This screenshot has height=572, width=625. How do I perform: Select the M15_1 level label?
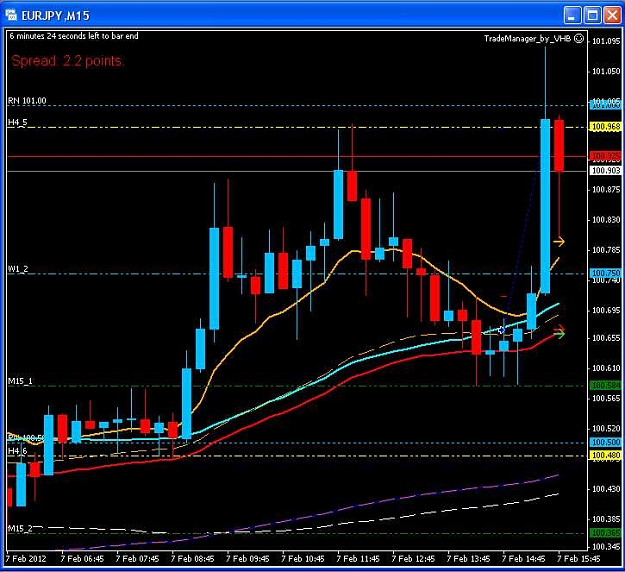coord(20,381)
